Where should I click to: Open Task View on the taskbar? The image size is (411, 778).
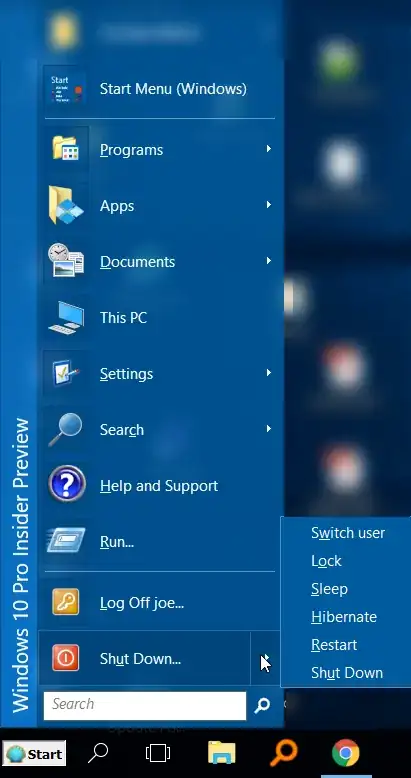(158, 754)
